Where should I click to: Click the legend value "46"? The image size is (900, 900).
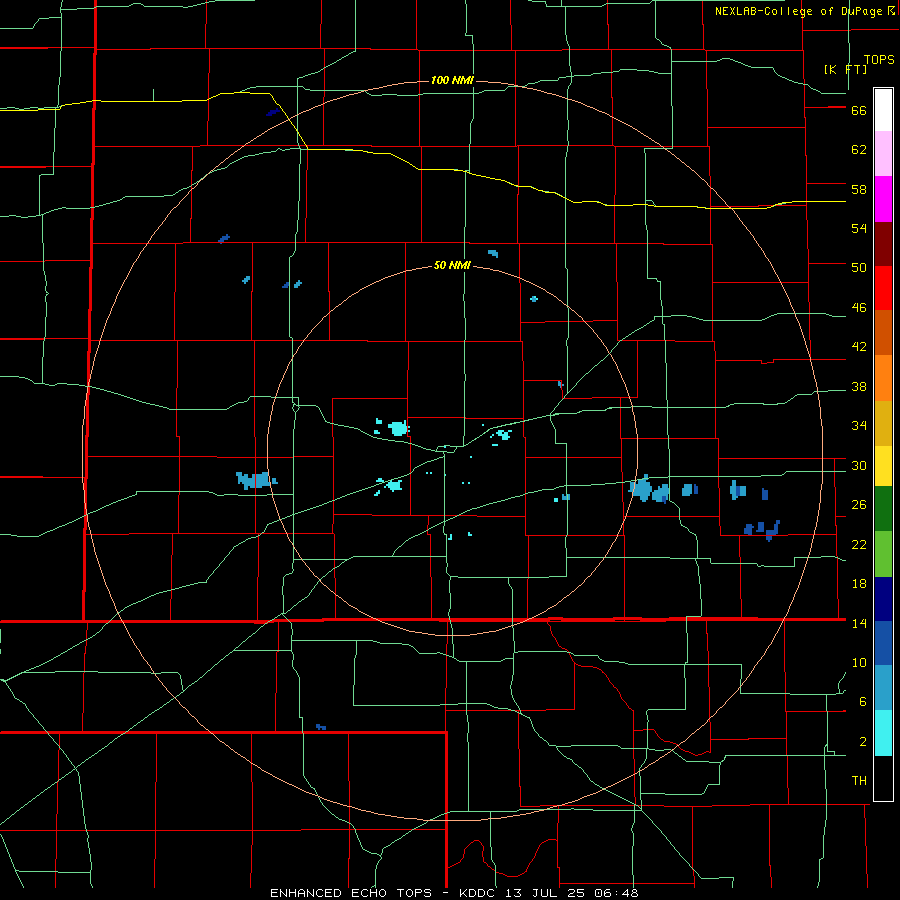pyautogui.click(x=859, y=308)
